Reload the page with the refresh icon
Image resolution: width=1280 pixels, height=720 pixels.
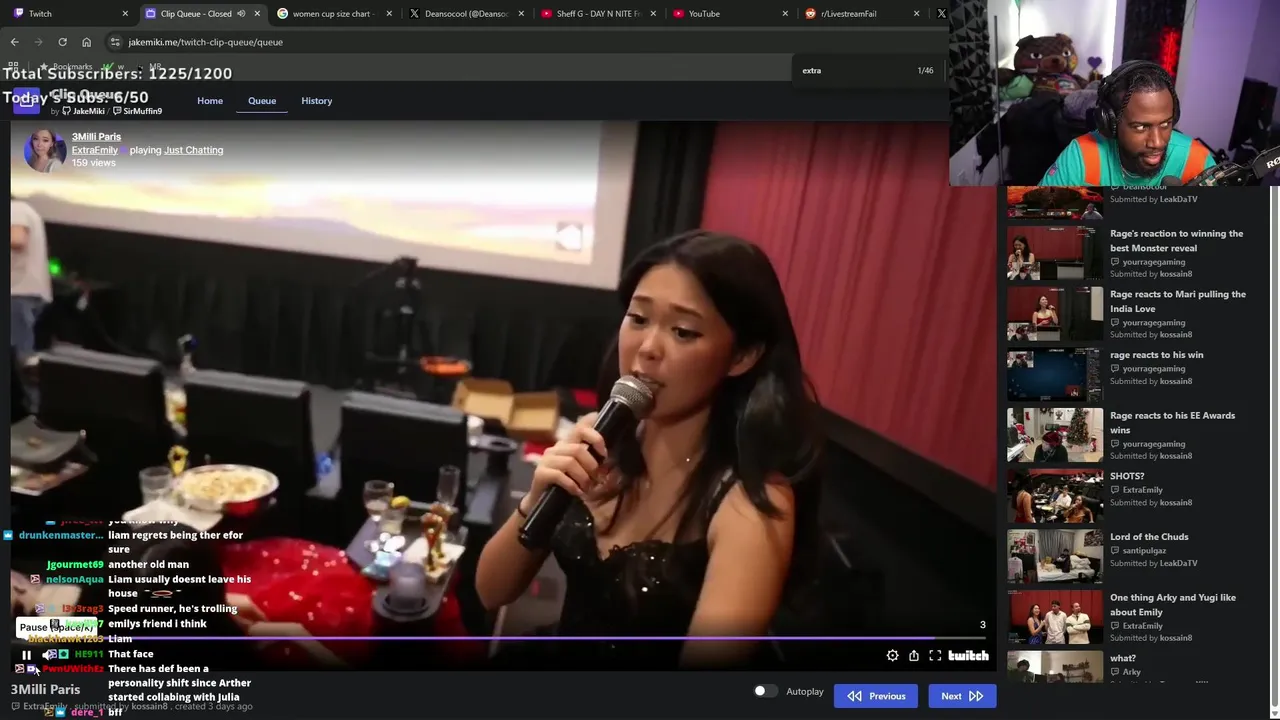click(62, 42)
